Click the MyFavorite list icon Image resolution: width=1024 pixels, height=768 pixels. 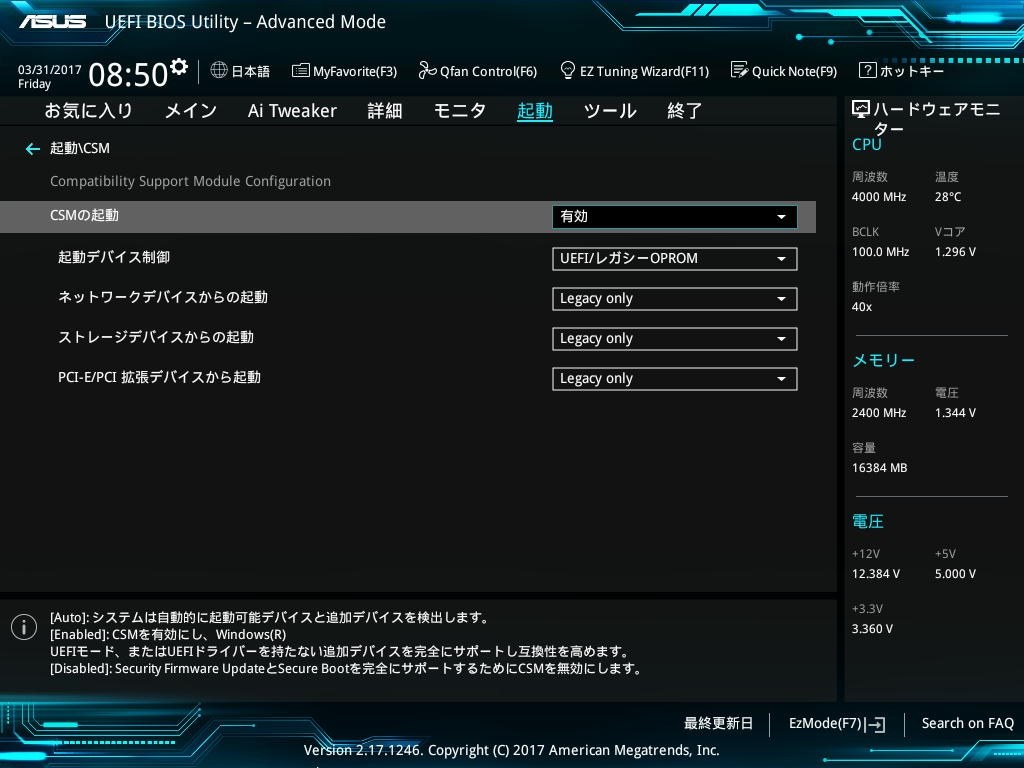pos(300,71)
